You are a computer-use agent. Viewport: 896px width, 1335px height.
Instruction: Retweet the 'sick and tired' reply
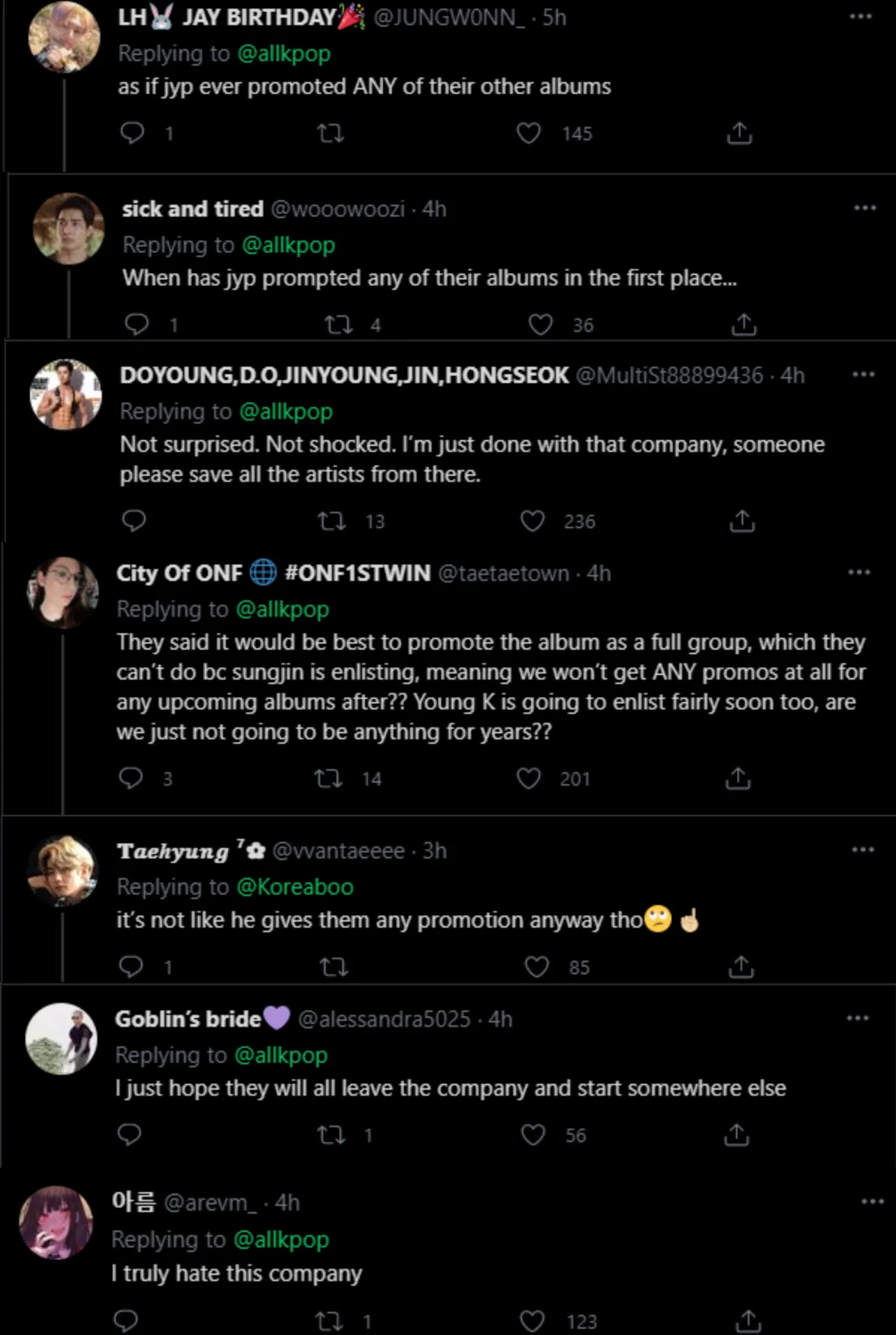pos(339,325)
